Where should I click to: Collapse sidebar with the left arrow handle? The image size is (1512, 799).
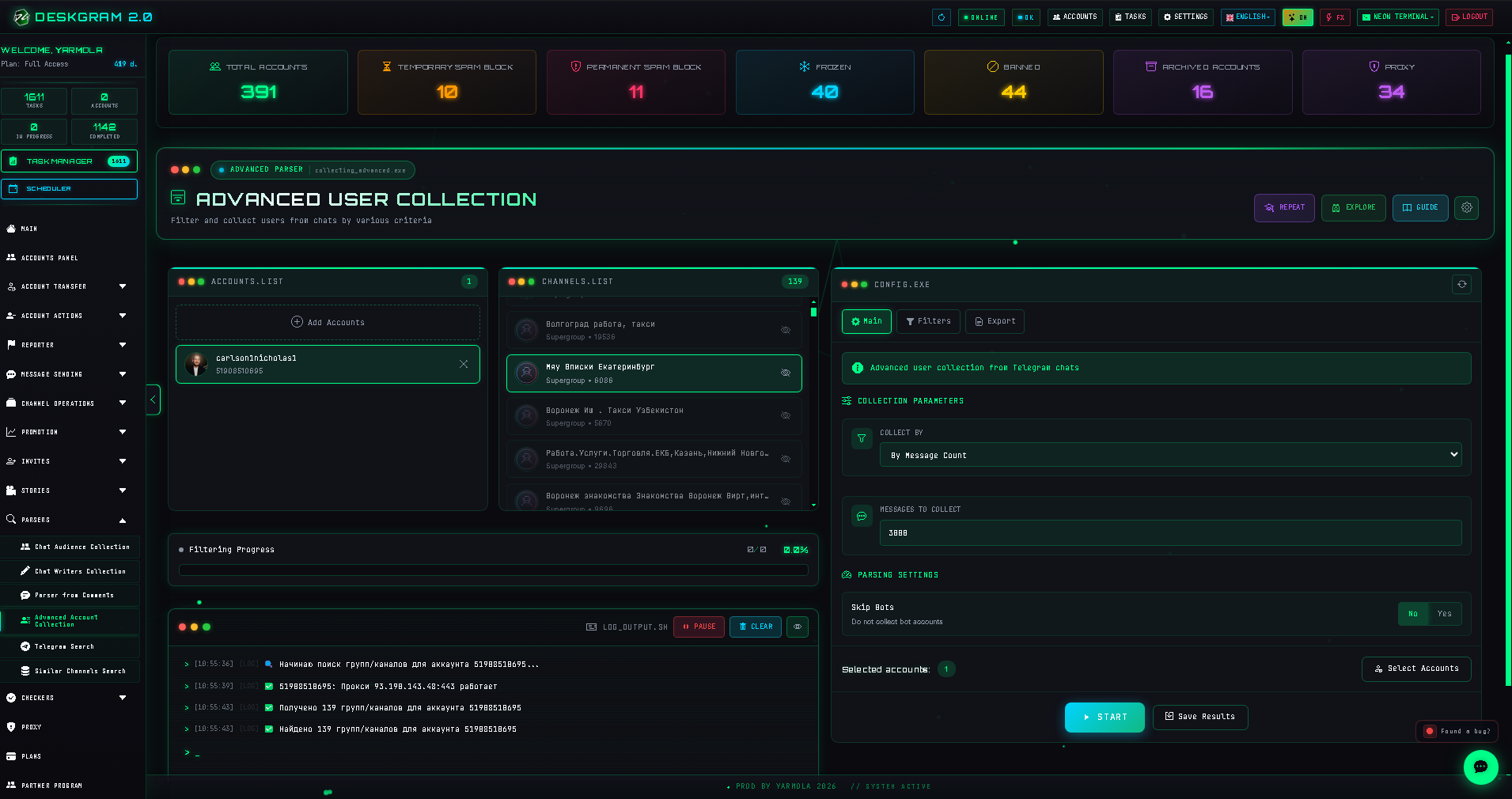(153, 399)
